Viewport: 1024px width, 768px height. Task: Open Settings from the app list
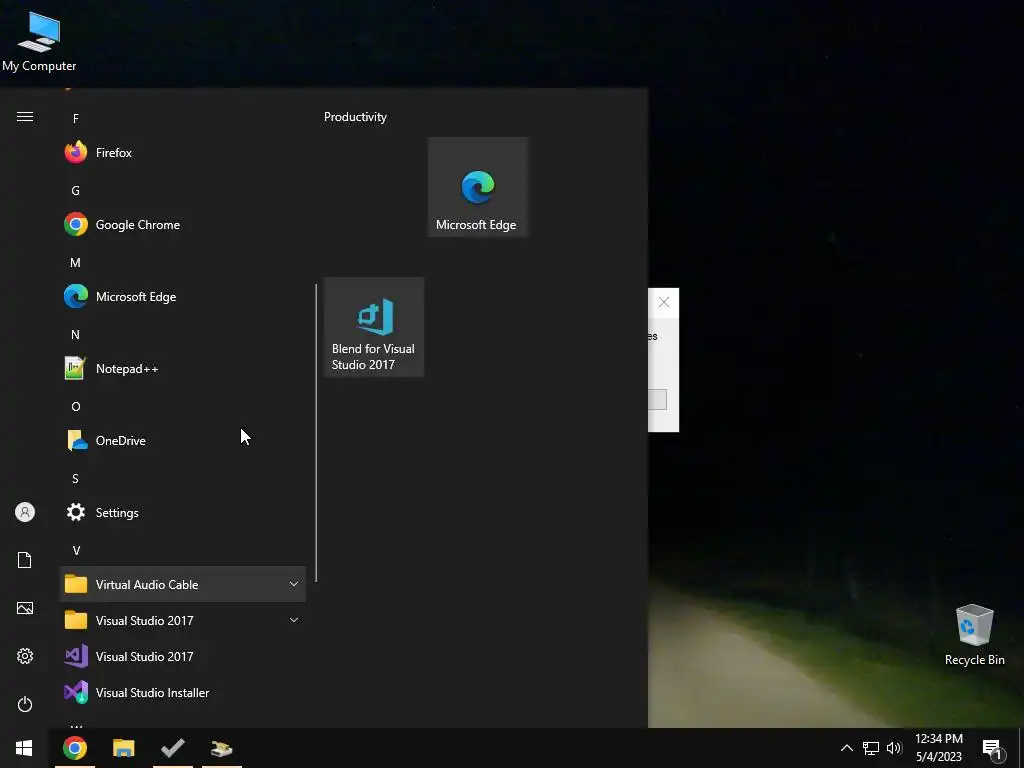pos(182,513)
